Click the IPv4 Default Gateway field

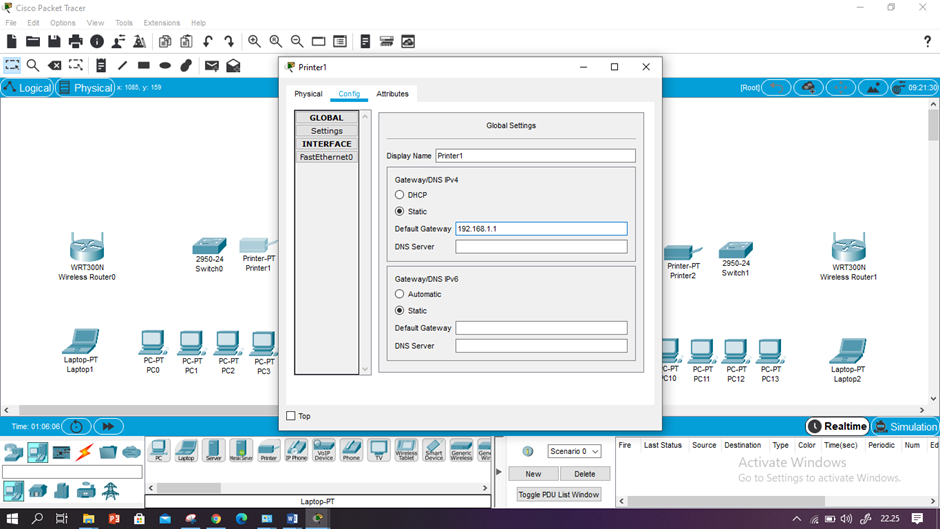point(541,229)
